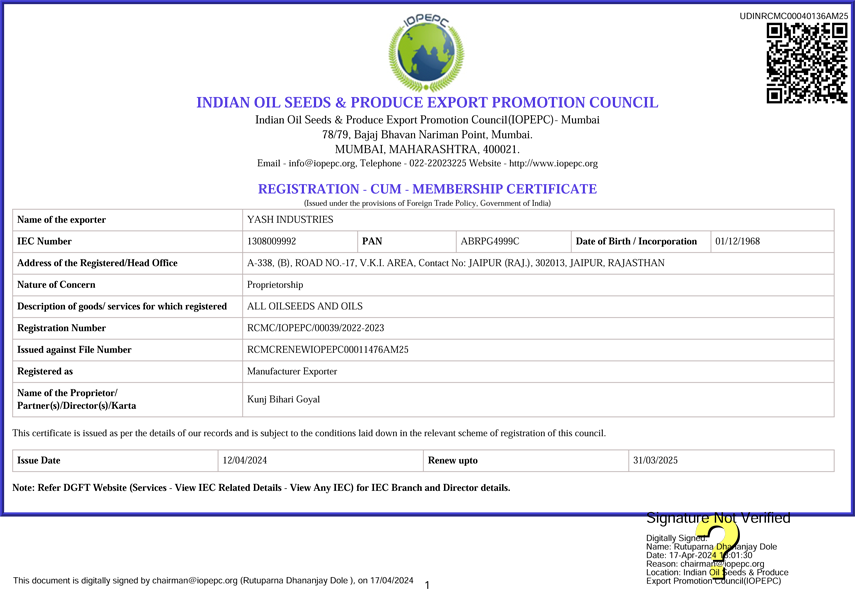Click the page number 1

click(427, 585)
